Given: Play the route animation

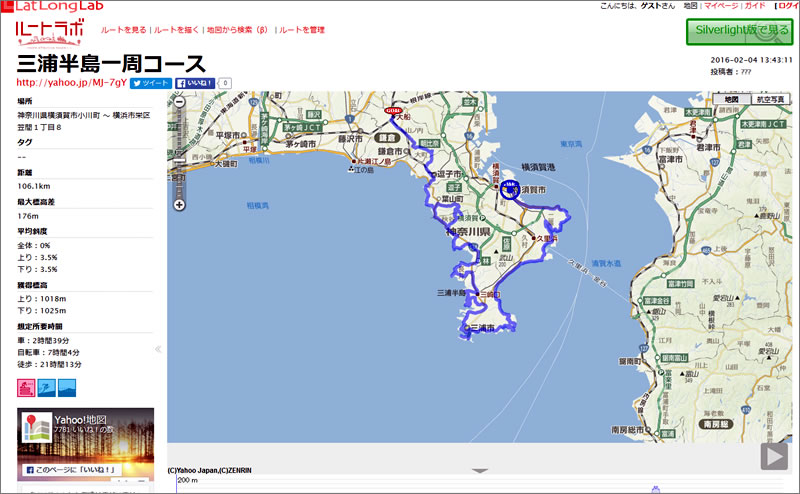Looking at the screenshot, I should 774,456.
